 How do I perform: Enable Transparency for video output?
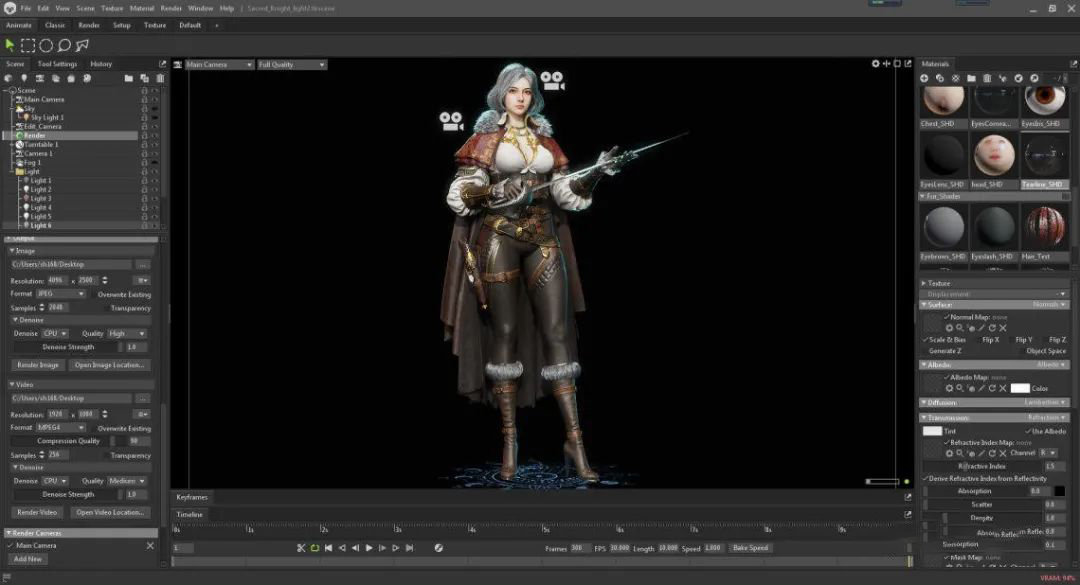coord(105,456)
